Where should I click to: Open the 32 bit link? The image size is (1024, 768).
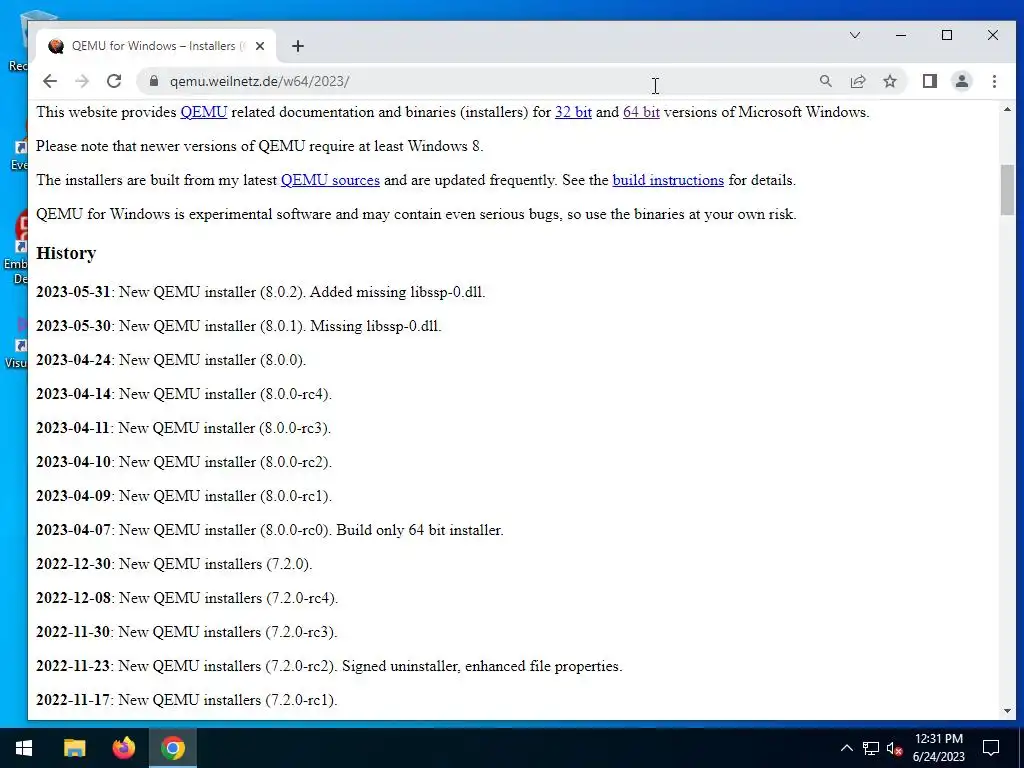(573, 112)
